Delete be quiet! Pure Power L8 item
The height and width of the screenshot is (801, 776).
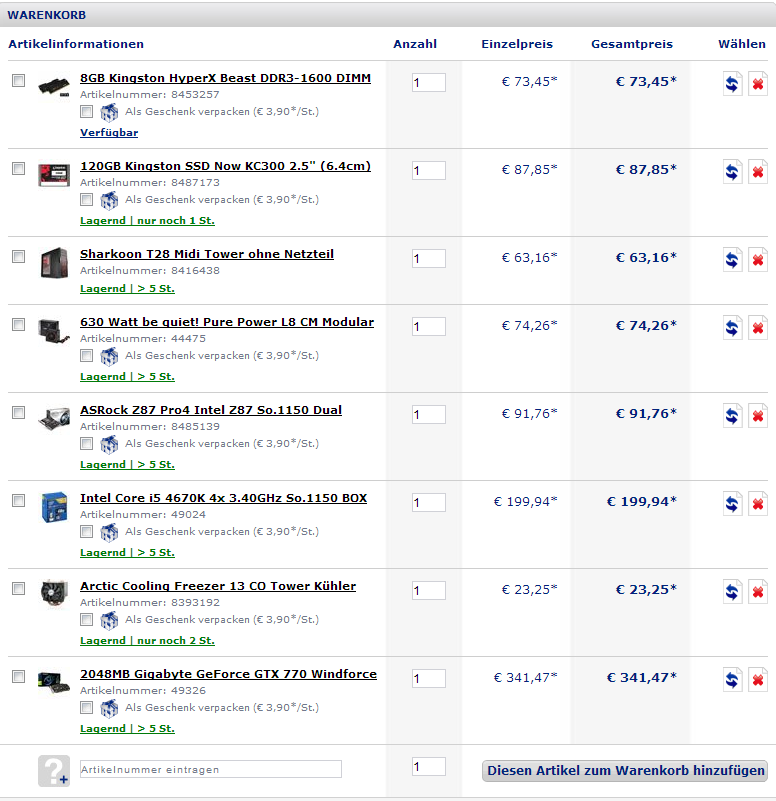click(758, 327)
